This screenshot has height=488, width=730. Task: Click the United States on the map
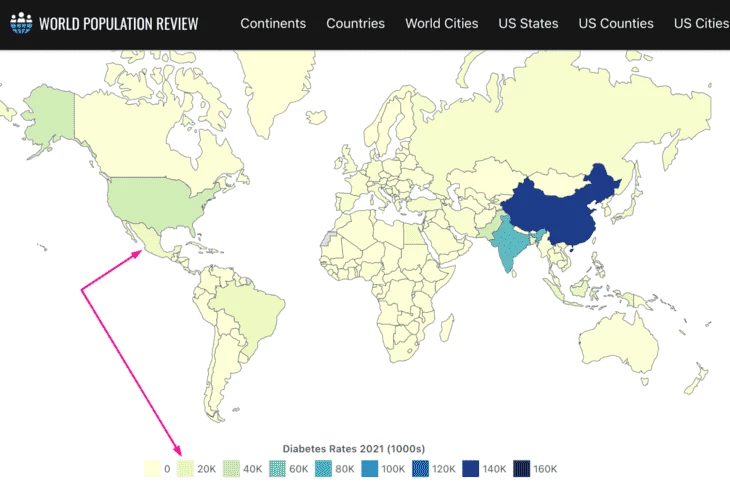[154, 200]
